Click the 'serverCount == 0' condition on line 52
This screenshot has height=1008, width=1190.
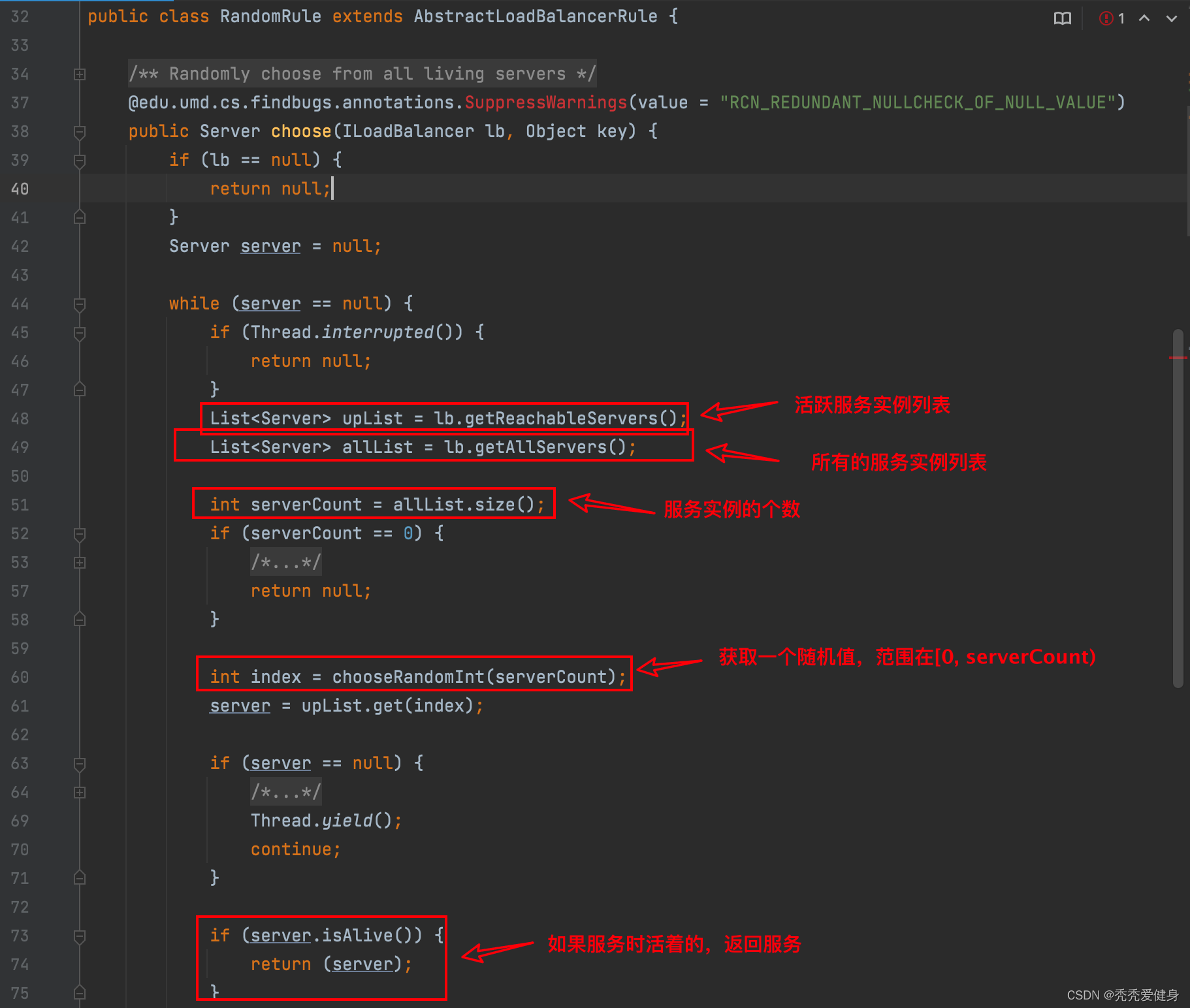coord(332,533)
